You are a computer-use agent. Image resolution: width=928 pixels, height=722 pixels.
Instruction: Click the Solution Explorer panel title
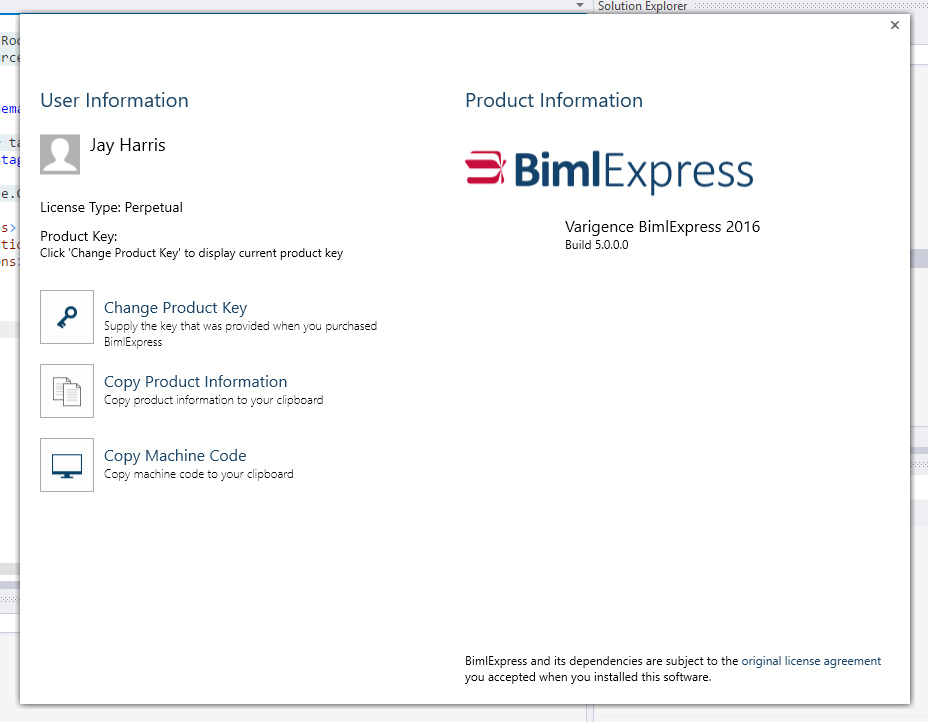[642, 6]
